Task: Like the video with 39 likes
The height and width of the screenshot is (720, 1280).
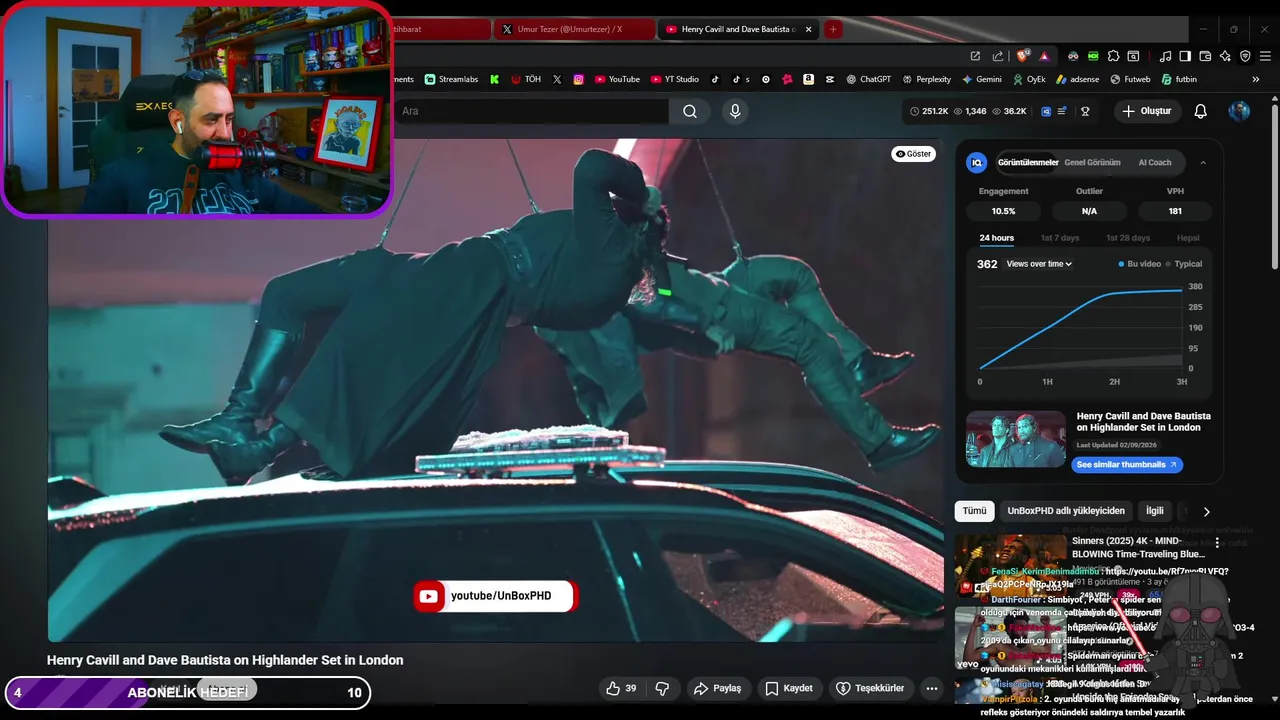Action: (621, 688)
